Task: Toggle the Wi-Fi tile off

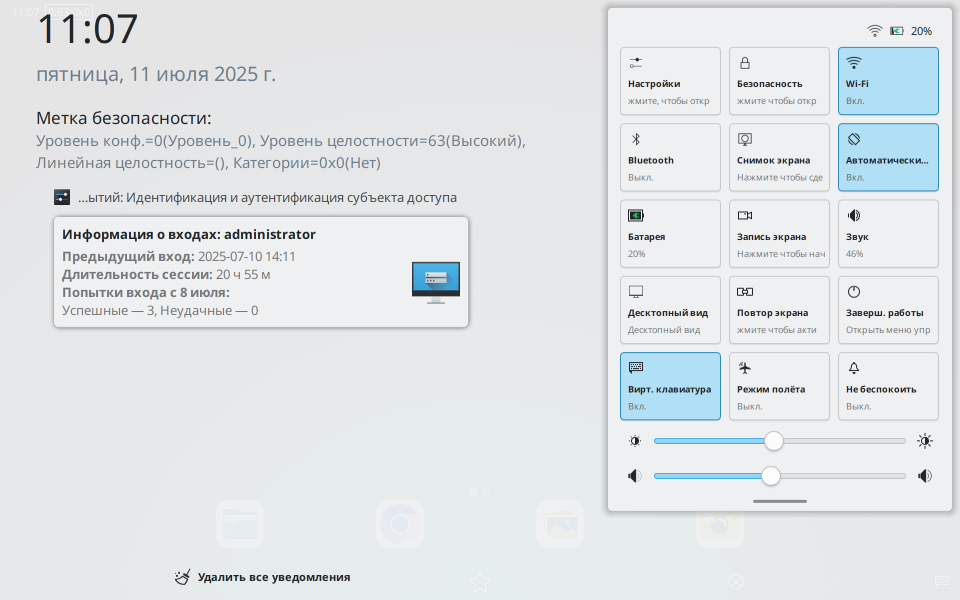Action: (x=888, y=81)
